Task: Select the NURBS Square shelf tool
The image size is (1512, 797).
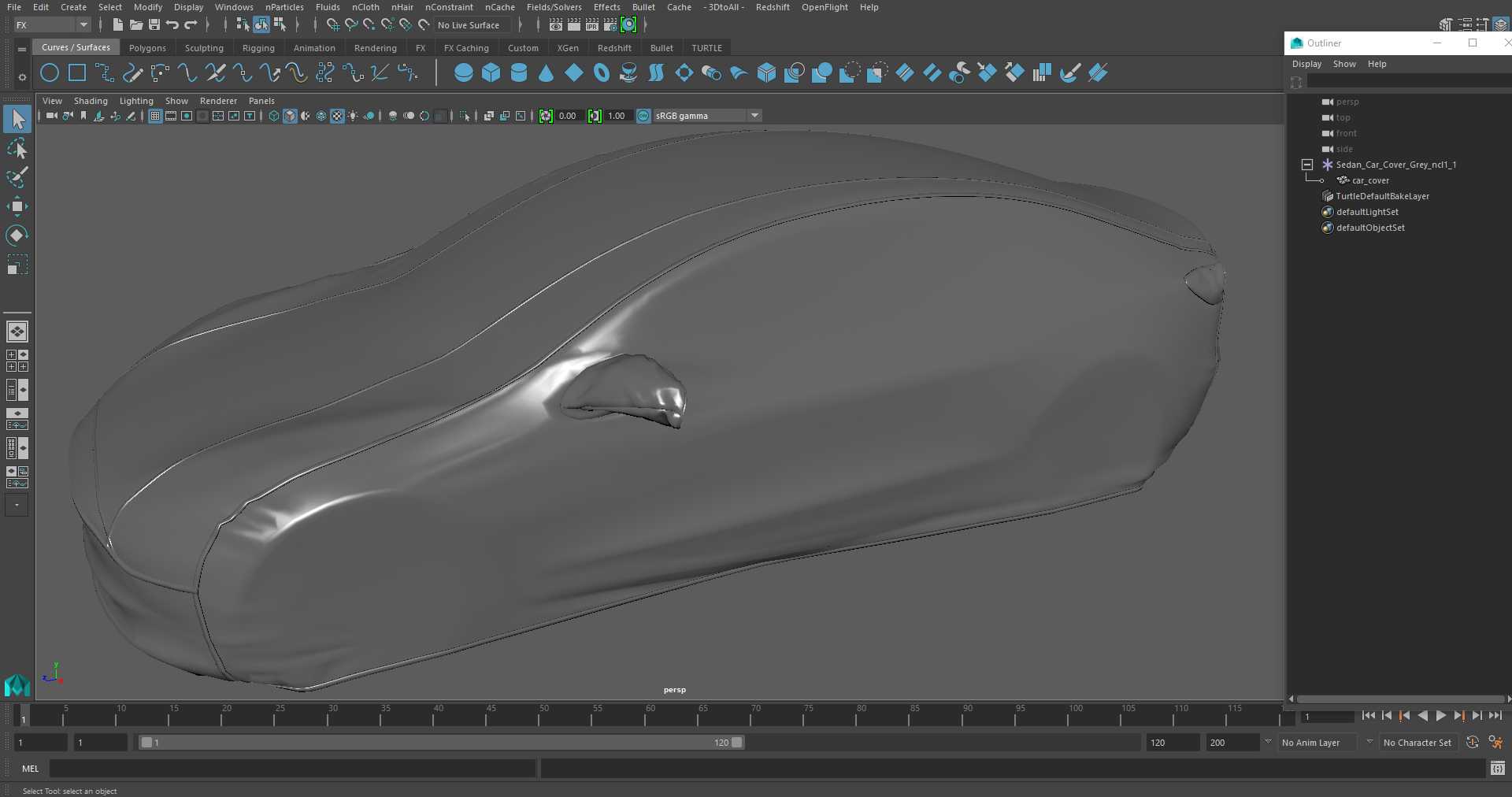Action: pyautogui.click(x=77, y=73)
